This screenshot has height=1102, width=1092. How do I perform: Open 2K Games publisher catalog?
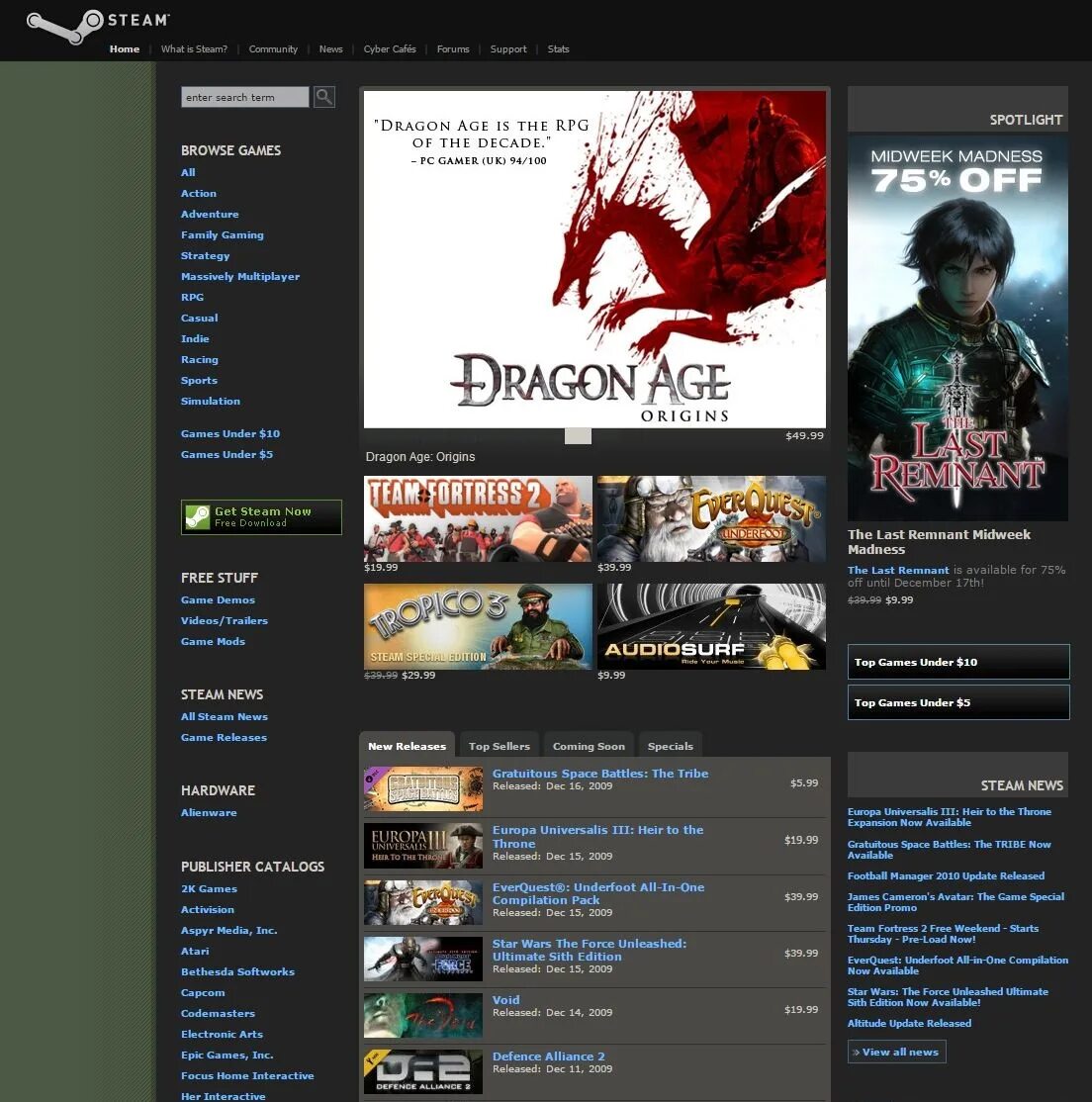[x=209, y=888]
